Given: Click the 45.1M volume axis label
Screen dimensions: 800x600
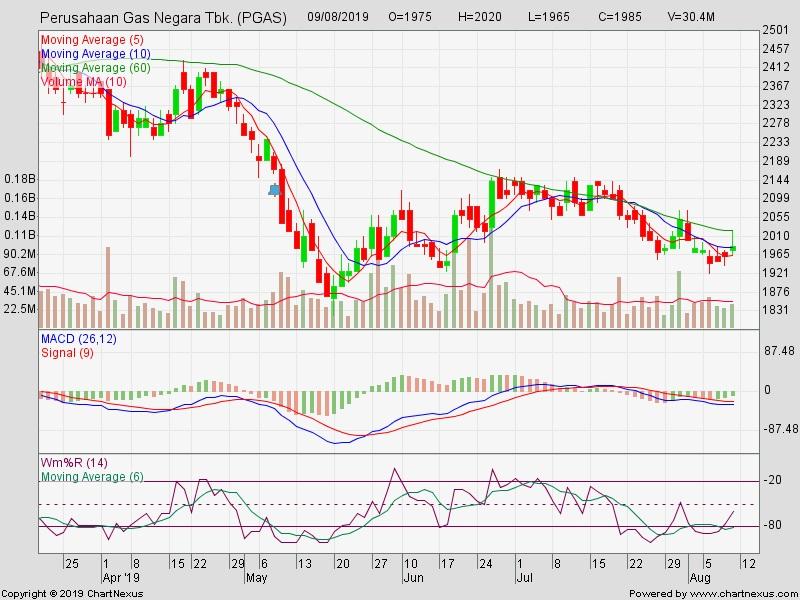Looking at the screenshot, I should tap(20, 291).
